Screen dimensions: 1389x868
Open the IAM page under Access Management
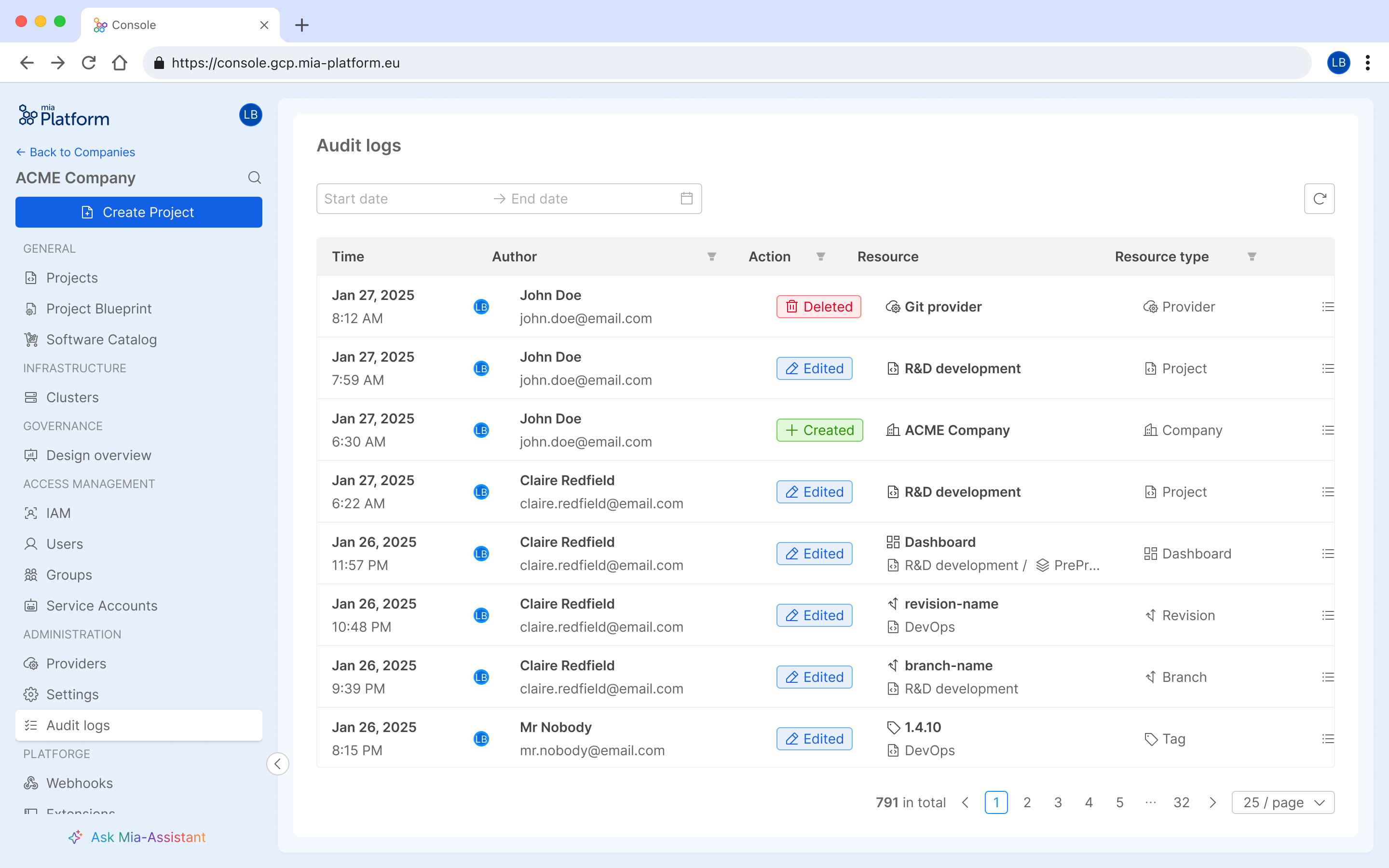point(57,513)
